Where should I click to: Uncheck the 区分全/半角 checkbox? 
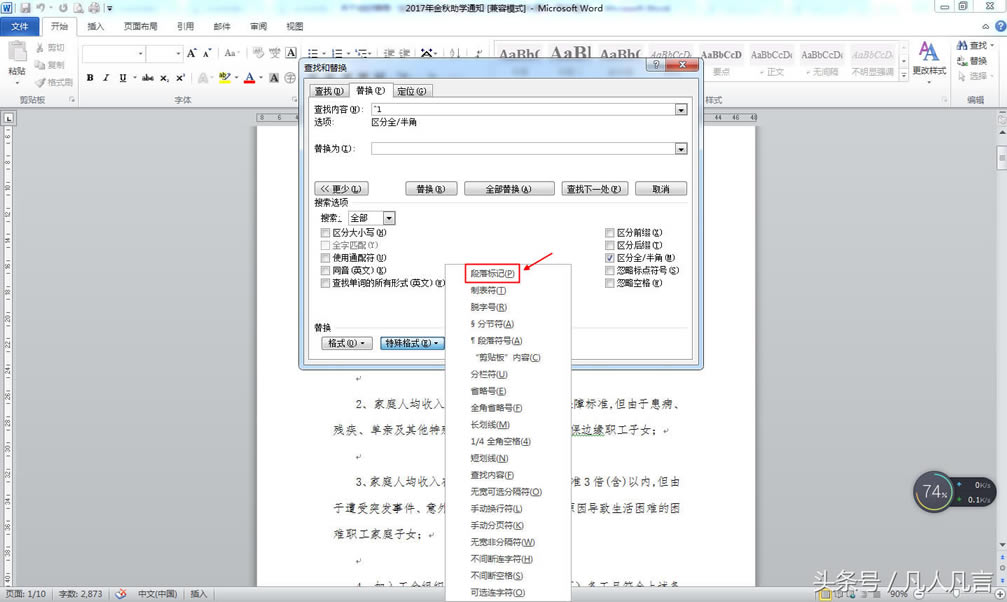[610, 258]
